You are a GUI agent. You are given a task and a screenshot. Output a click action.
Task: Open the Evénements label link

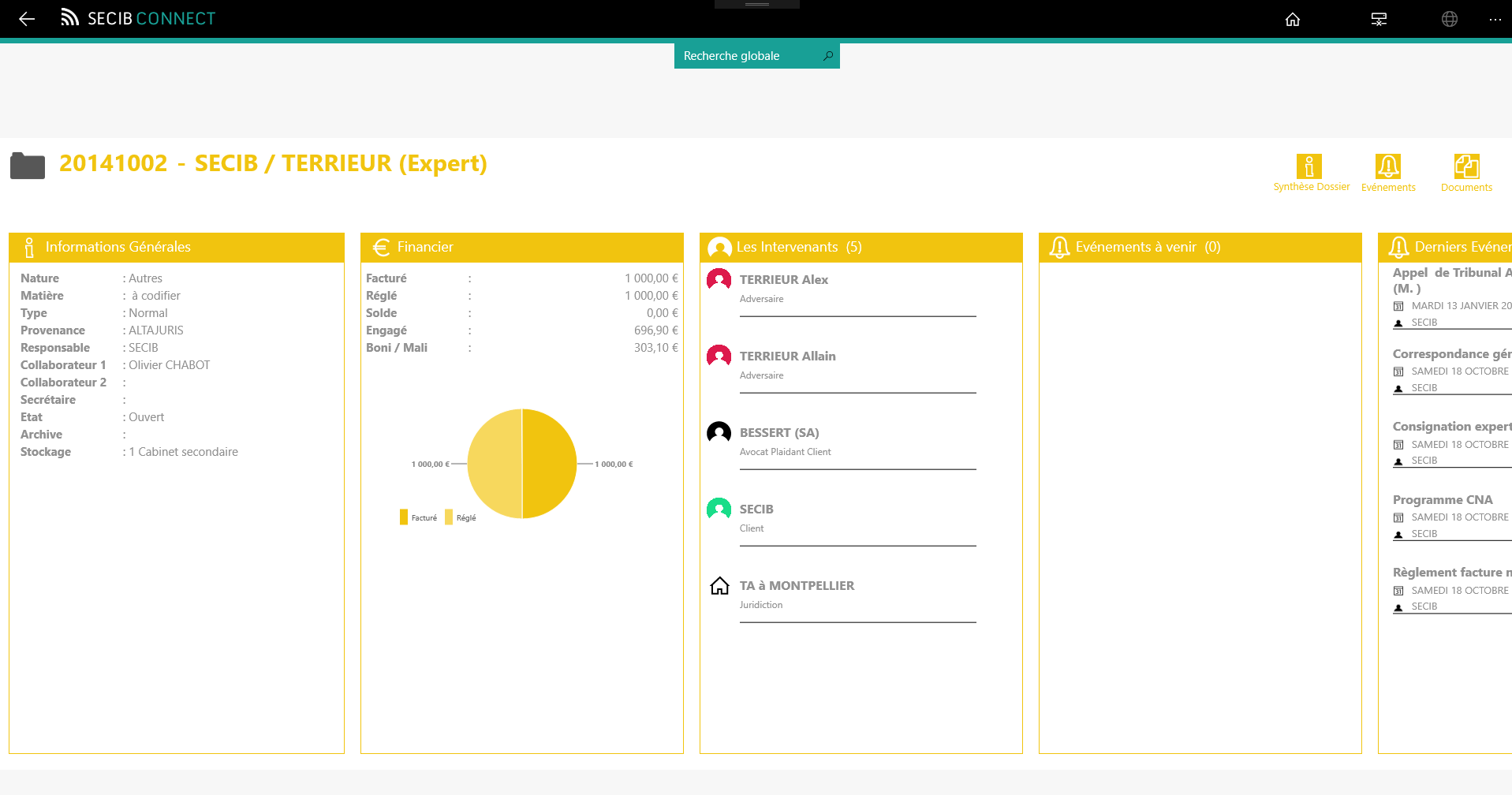tap(1388, 188)
